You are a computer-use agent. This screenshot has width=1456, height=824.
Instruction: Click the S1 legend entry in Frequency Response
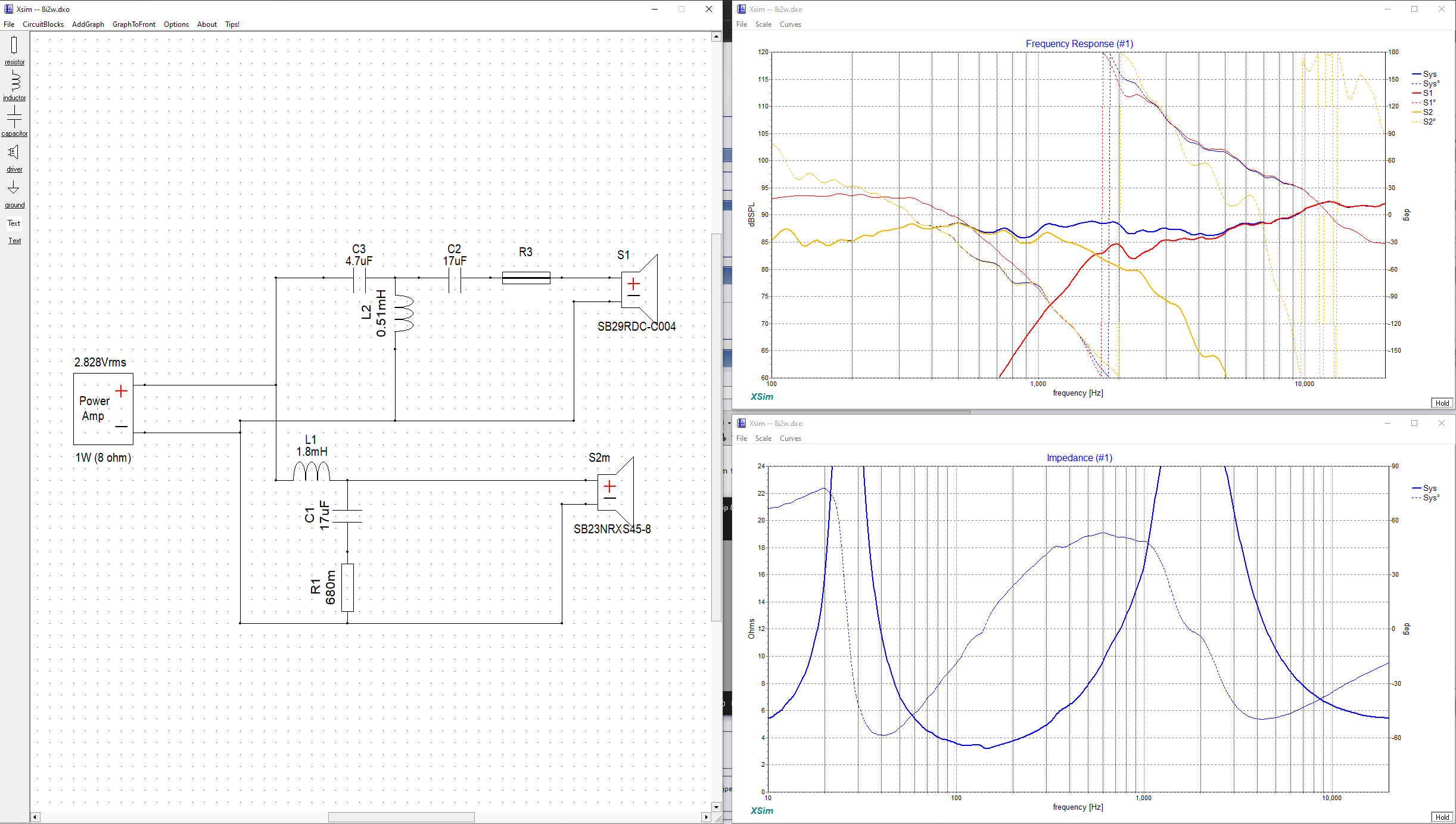pyautogui.click(x=1423, y=93)
